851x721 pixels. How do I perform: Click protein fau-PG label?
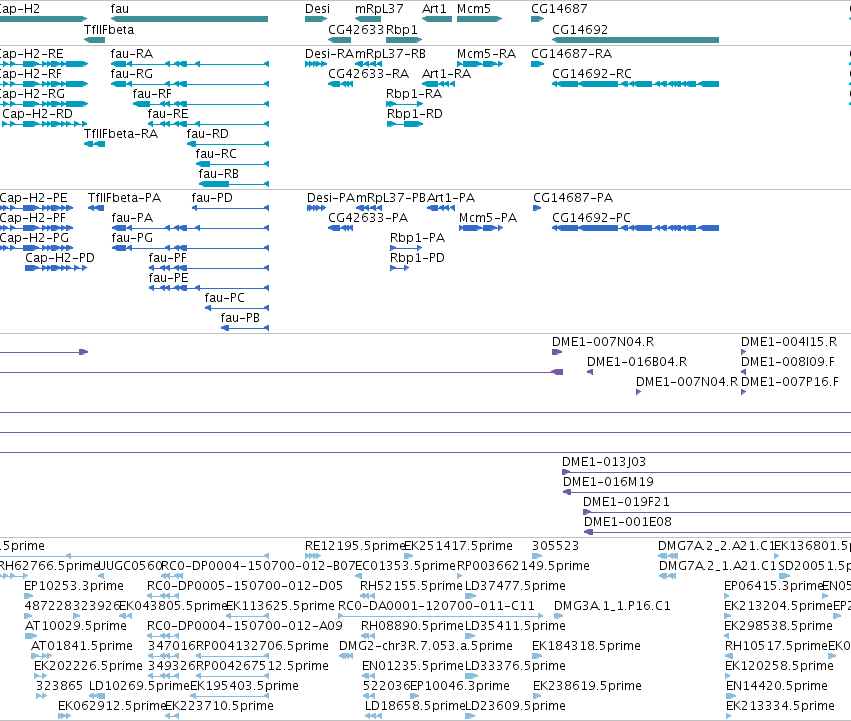(132, 238)
